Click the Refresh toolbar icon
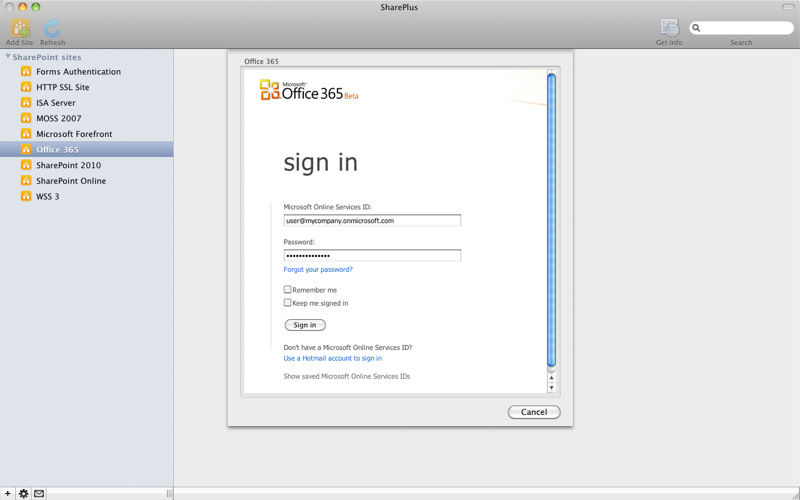Viewport: 800px width, 500px height. tap(52, 29)
